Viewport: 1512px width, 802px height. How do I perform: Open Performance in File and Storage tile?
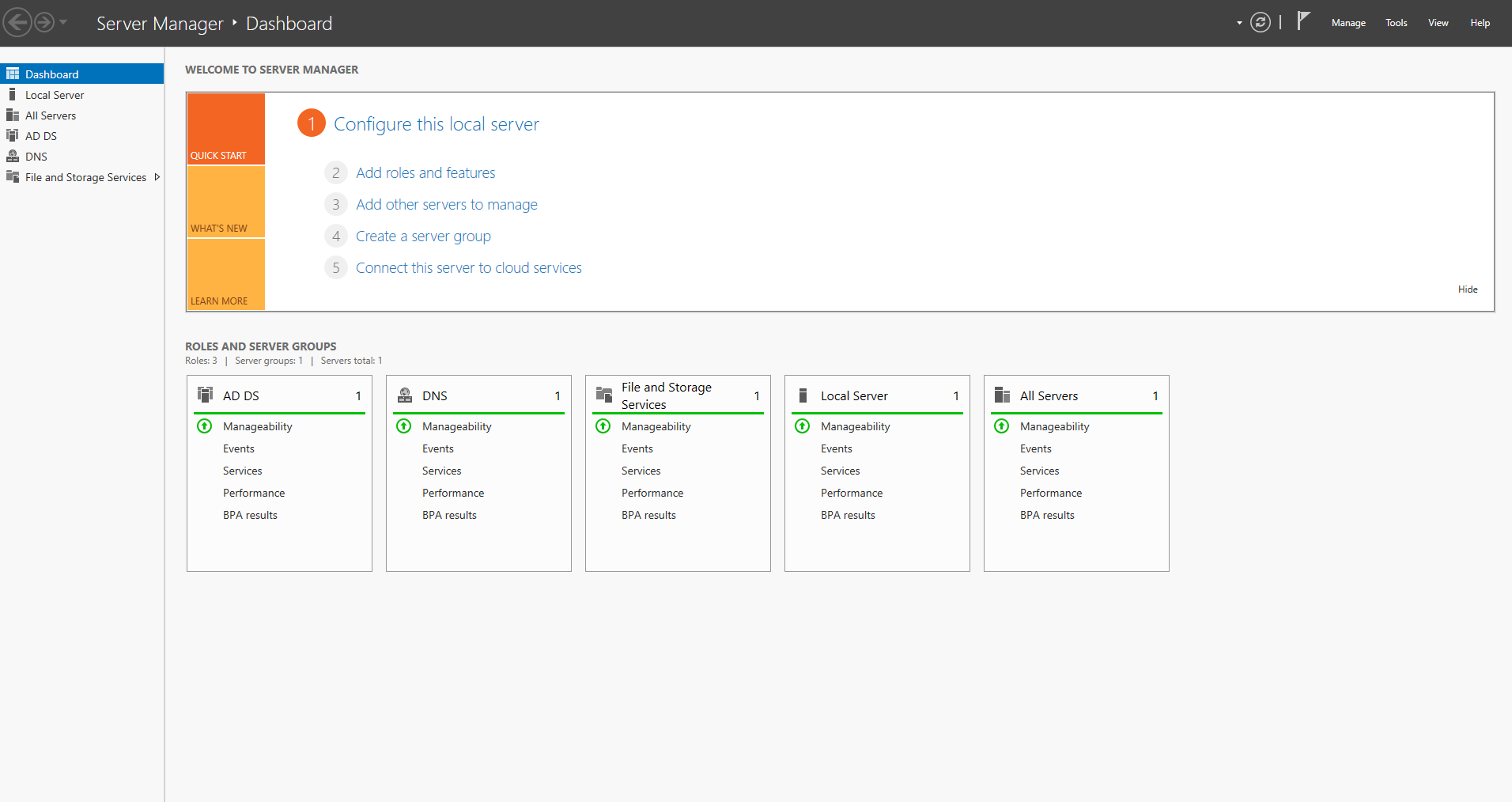click(x=652, y=493)
